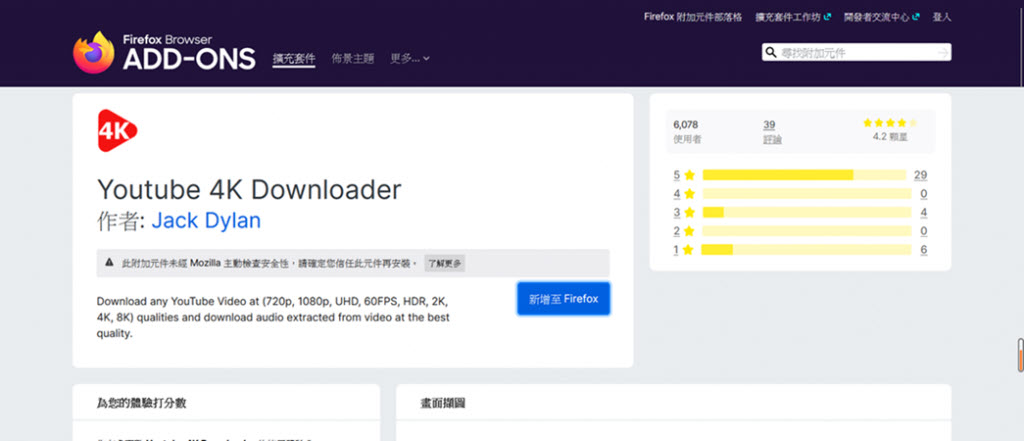Screen dimensions: 1024x441
Task: Click the star icon of 5-star row
Action: click(690, 175)
